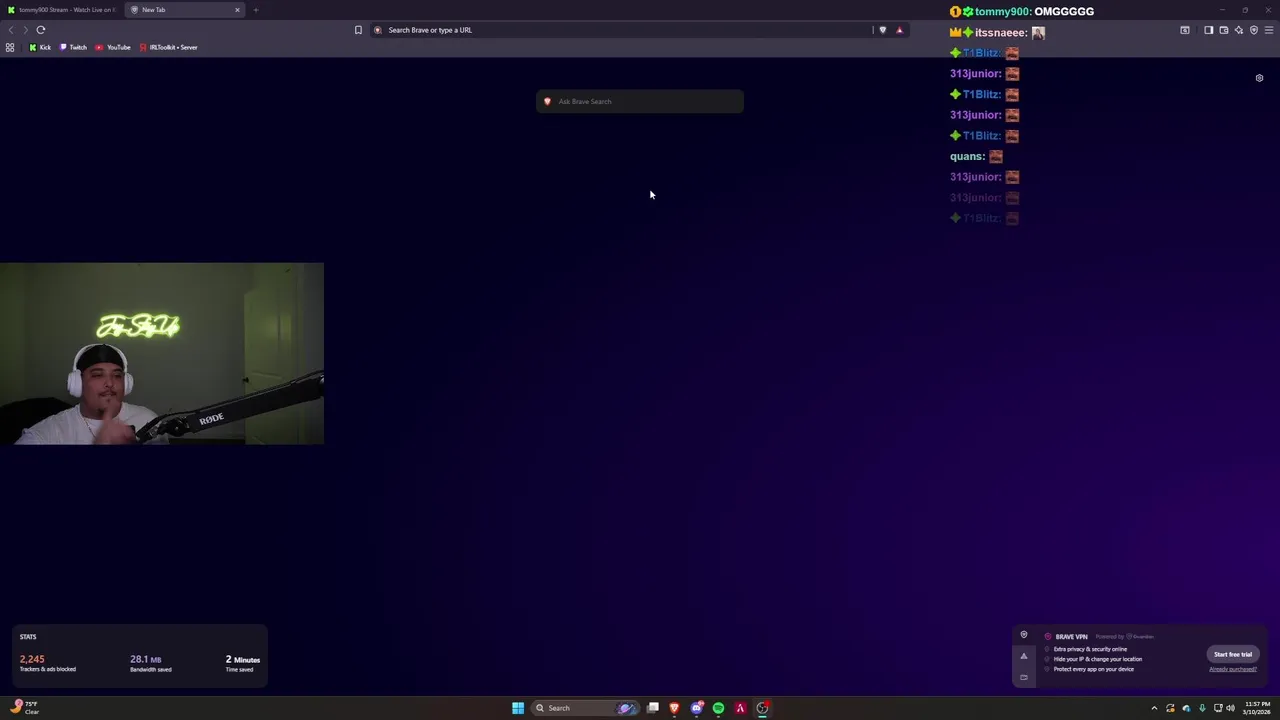Open clock showing 11:57 PM
1280x720 pixels.
click(x=1257, y=708)
